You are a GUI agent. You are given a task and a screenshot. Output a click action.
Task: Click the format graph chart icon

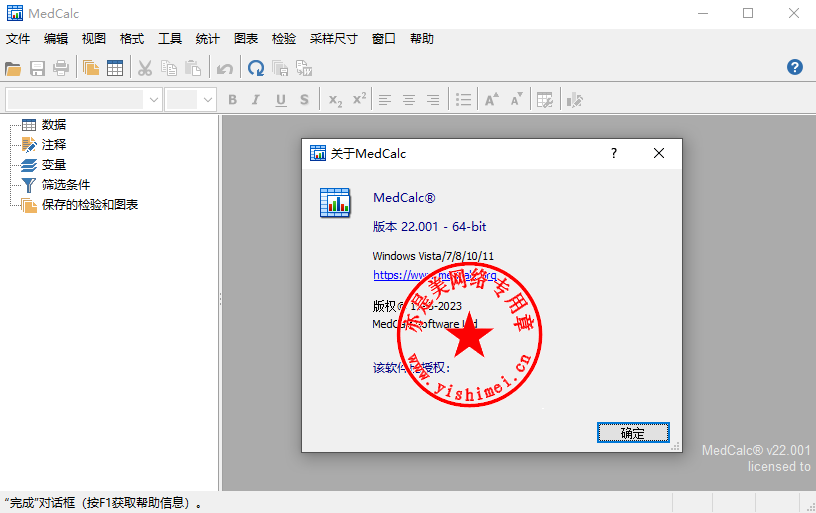(575, 100)
